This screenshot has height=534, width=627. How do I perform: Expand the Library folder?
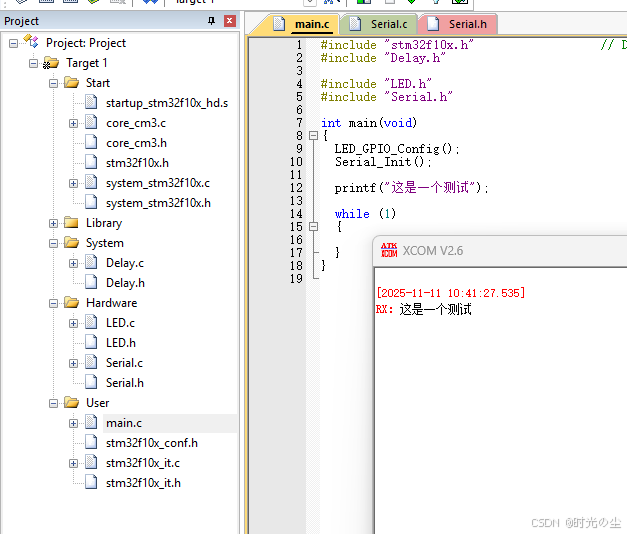tap(53, 223)
